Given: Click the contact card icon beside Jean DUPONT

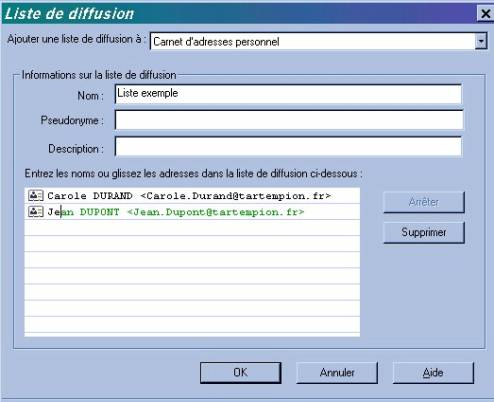Looking at the screenshot, I should pos(36,211).
